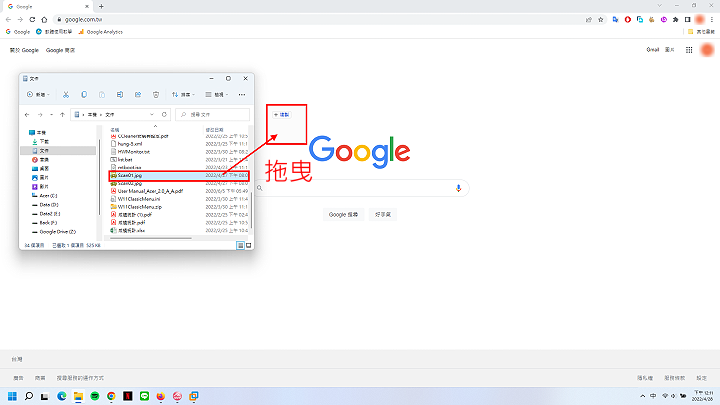Click the Copy icon in File Explorer toolbar
Screen dimensions: 720x405
(x=84, y=95)
